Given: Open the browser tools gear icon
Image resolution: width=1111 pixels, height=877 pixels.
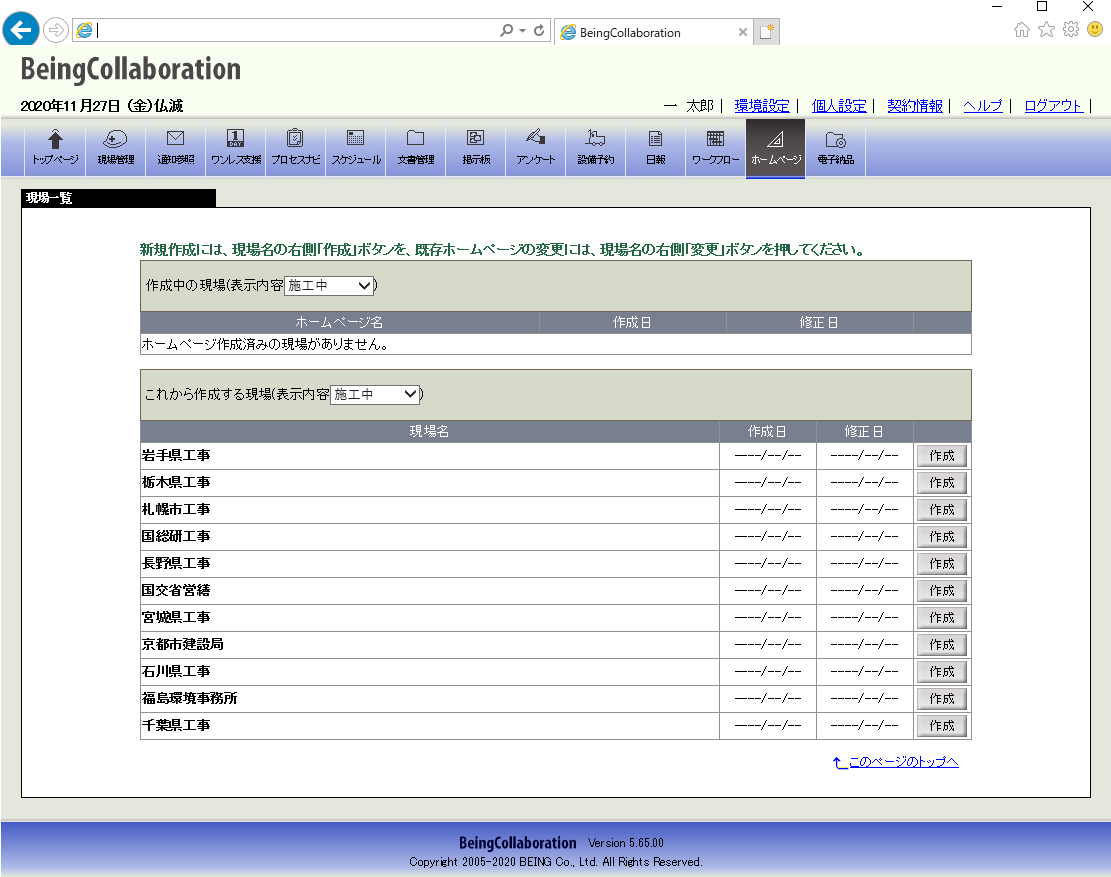Looking at the screenshot, I should click(x=1071, y=29).
